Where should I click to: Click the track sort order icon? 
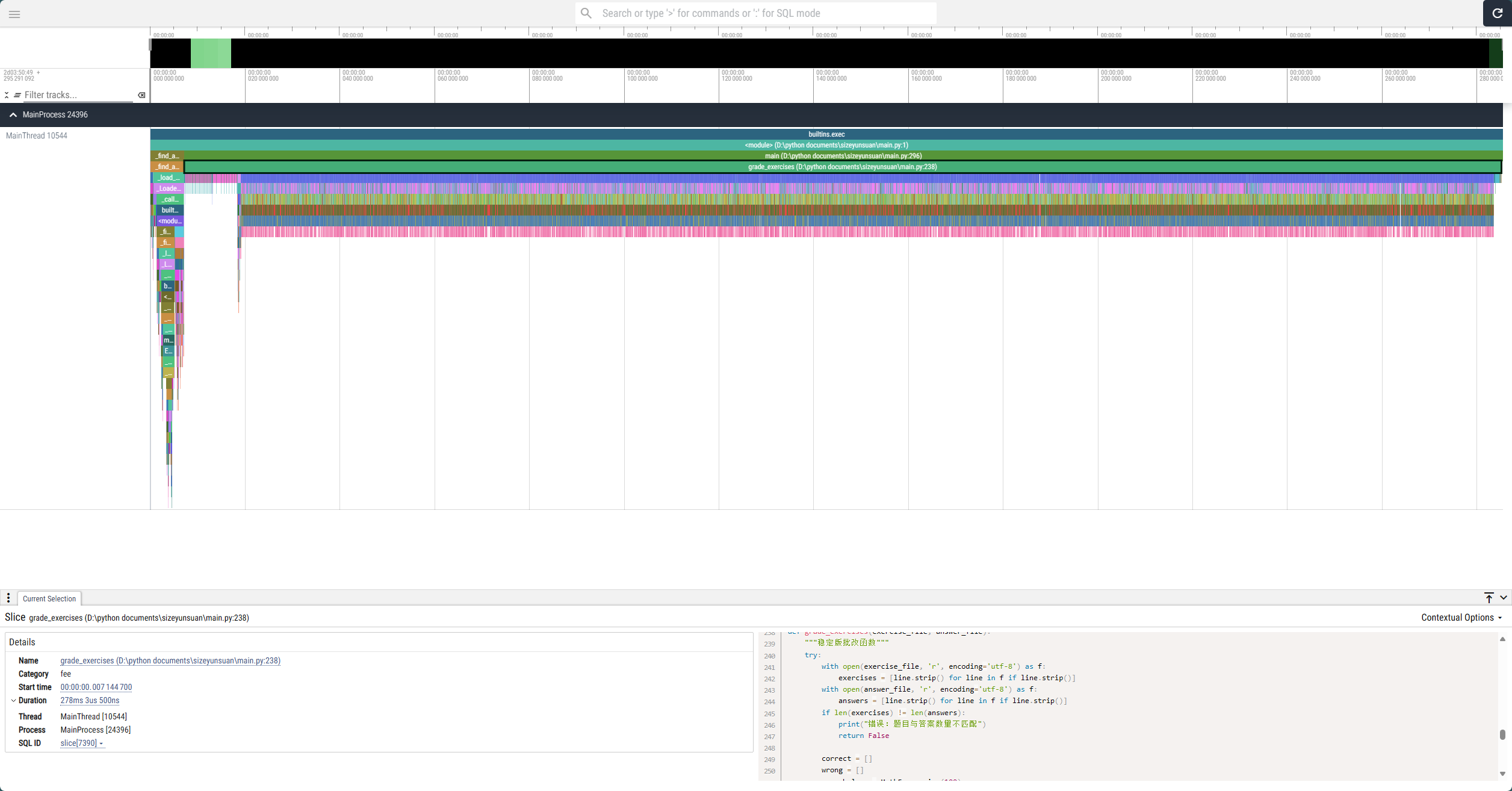pos(17,95)
